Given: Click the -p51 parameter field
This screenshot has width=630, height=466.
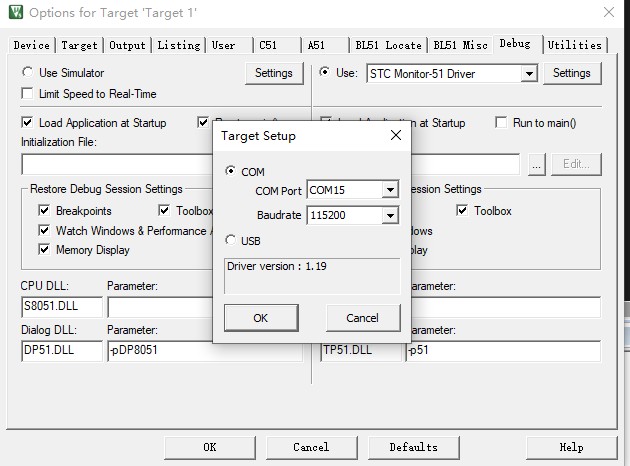Looking at the screenshot, I should [504, 351].
